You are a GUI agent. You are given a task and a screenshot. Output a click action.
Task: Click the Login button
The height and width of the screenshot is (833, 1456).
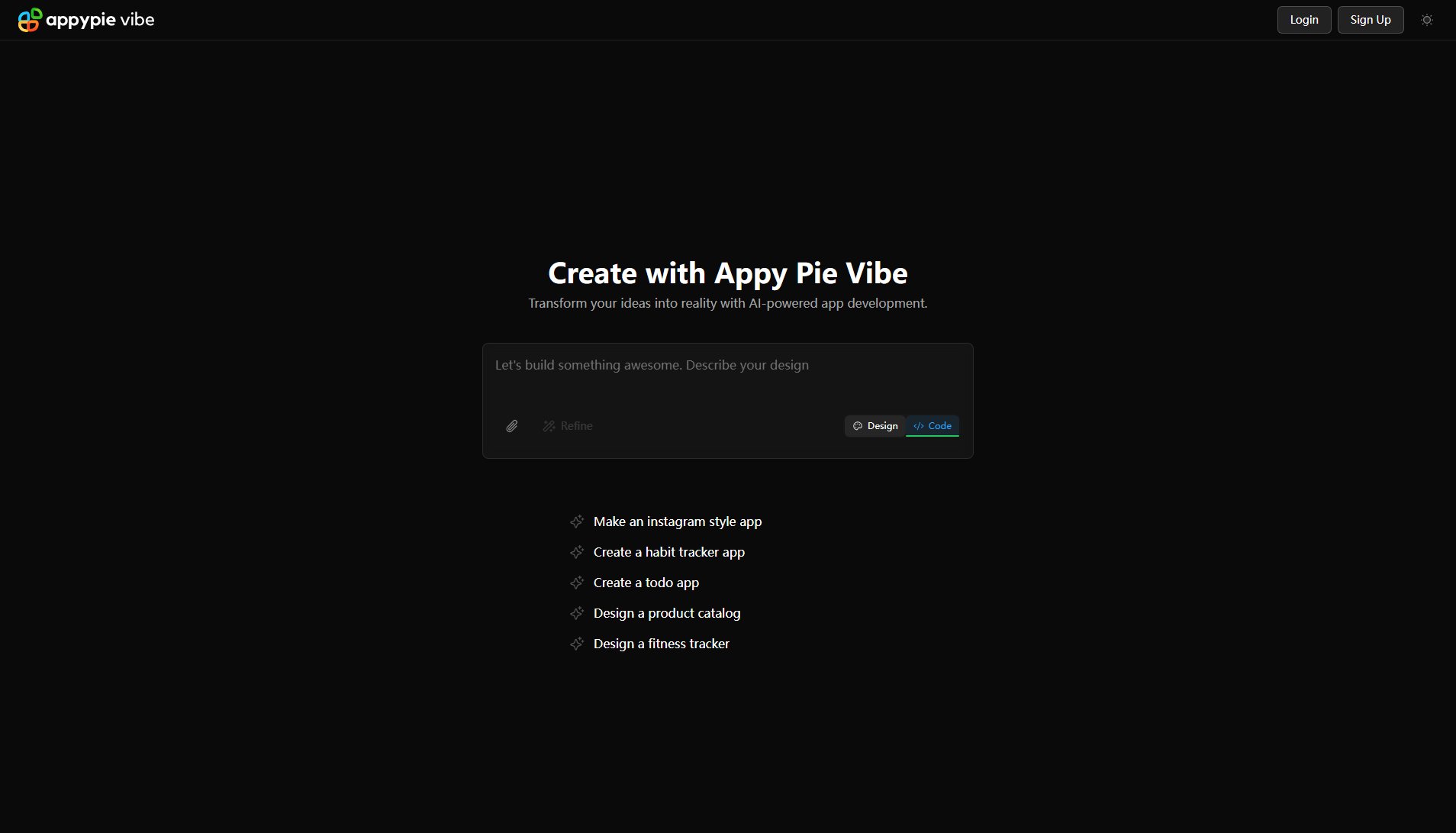[1303, 20]
